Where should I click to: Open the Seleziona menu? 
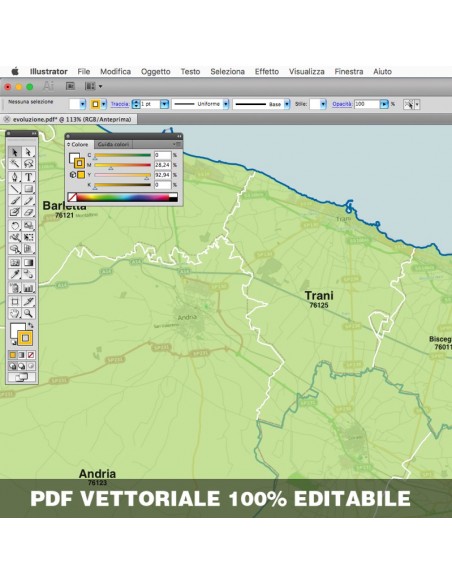[x=227, y=72]
